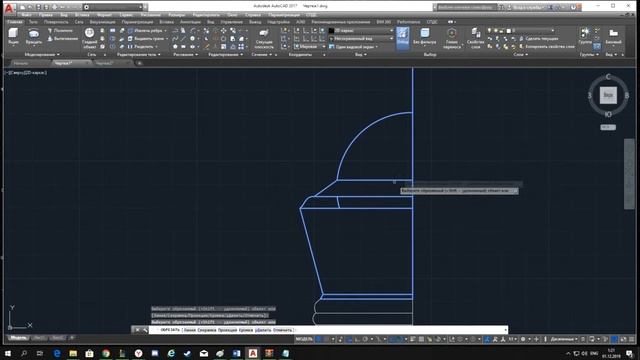The image size is (640, 360).
Task: Click the status bar customization icon at far right
Action: click(632, 339)
